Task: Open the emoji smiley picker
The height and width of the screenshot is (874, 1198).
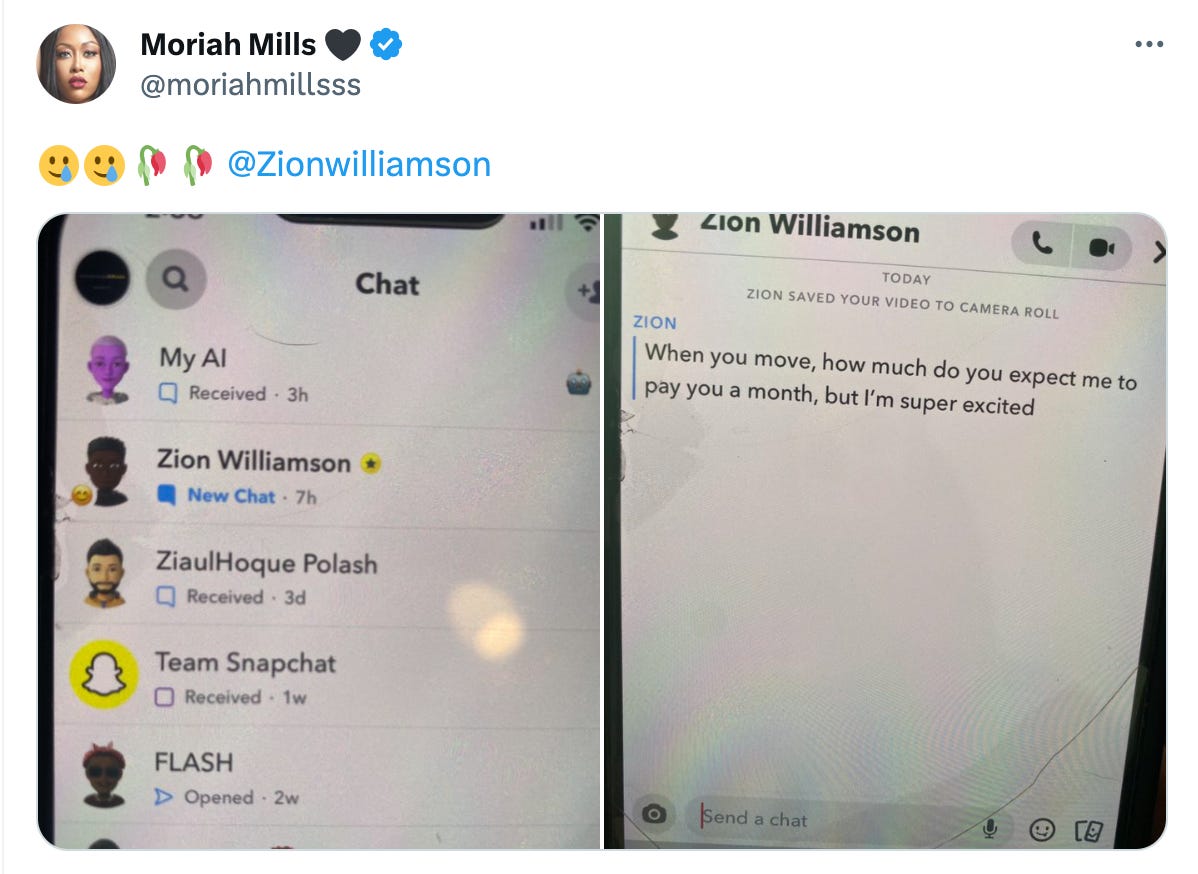Action: coord(1042,830)
